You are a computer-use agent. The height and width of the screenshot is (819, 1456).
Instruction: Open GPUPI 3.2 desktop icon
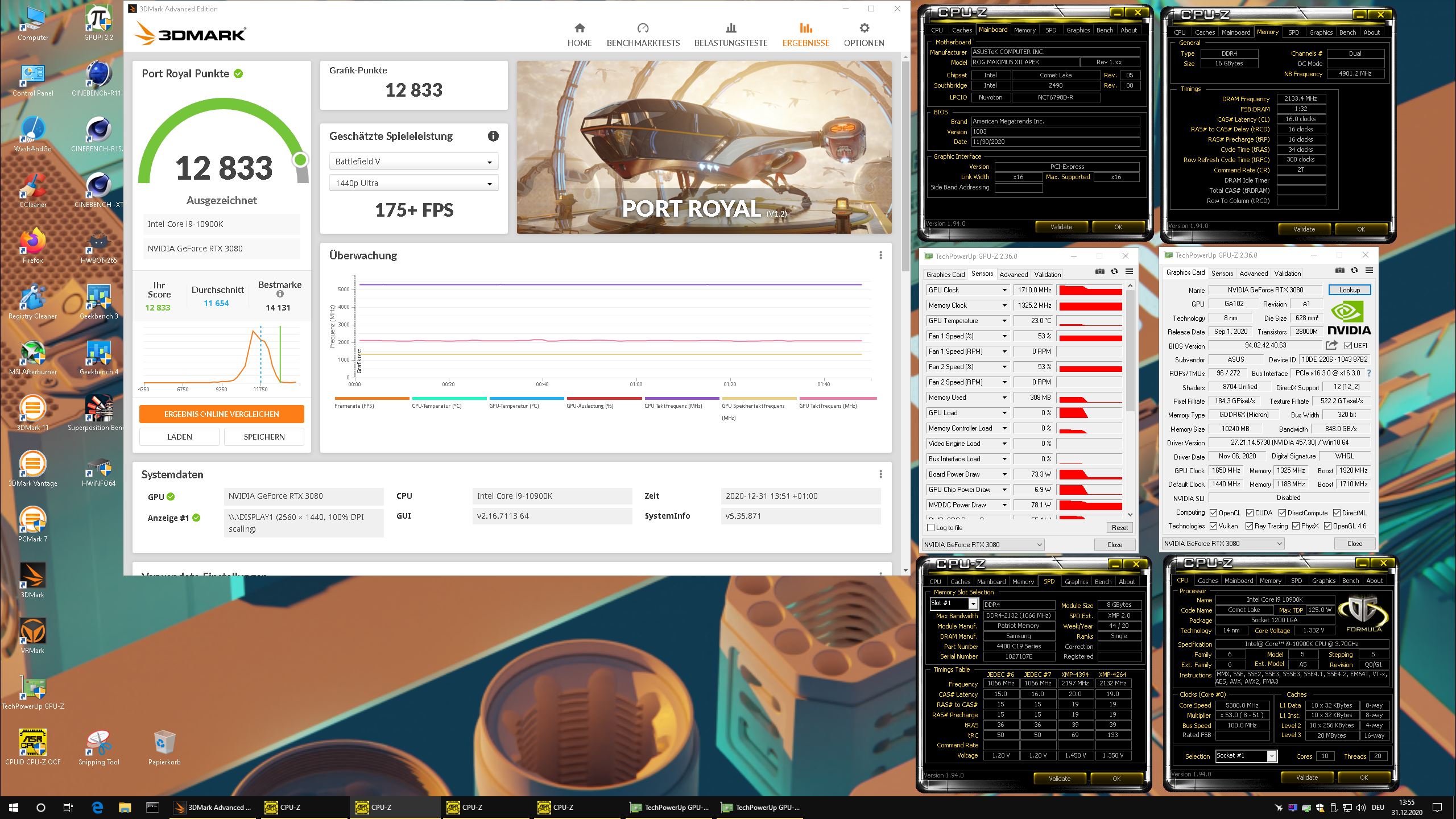[98, 23]
